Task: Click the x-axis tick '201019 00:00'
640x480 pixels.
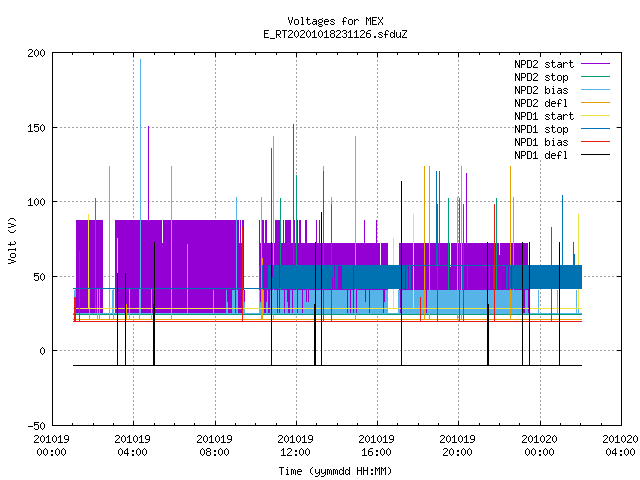Action: pyautogui.click(x=51, y=446)
